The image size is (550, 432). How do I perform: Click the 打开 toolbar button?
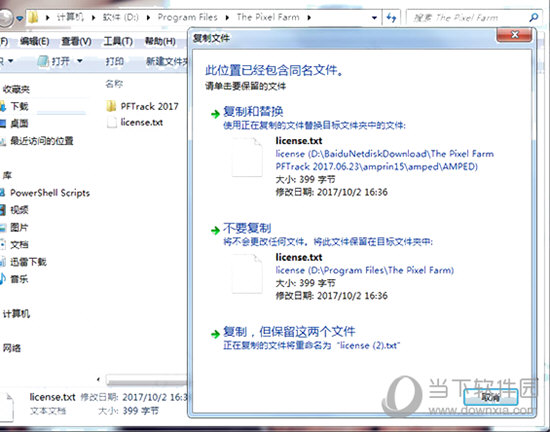tap(54, 61)
